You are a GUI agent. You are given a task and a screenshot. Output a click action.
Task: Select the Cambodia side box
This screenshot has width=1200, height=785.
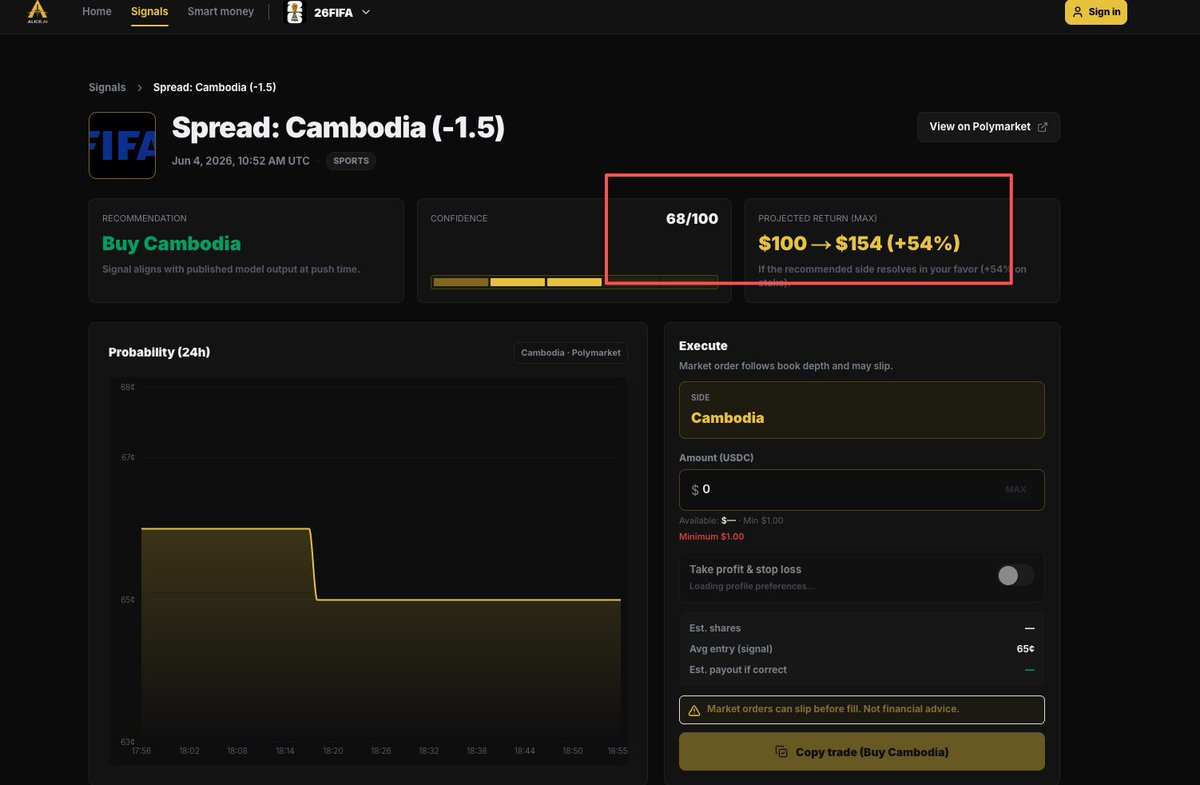(x=862, y=410)
